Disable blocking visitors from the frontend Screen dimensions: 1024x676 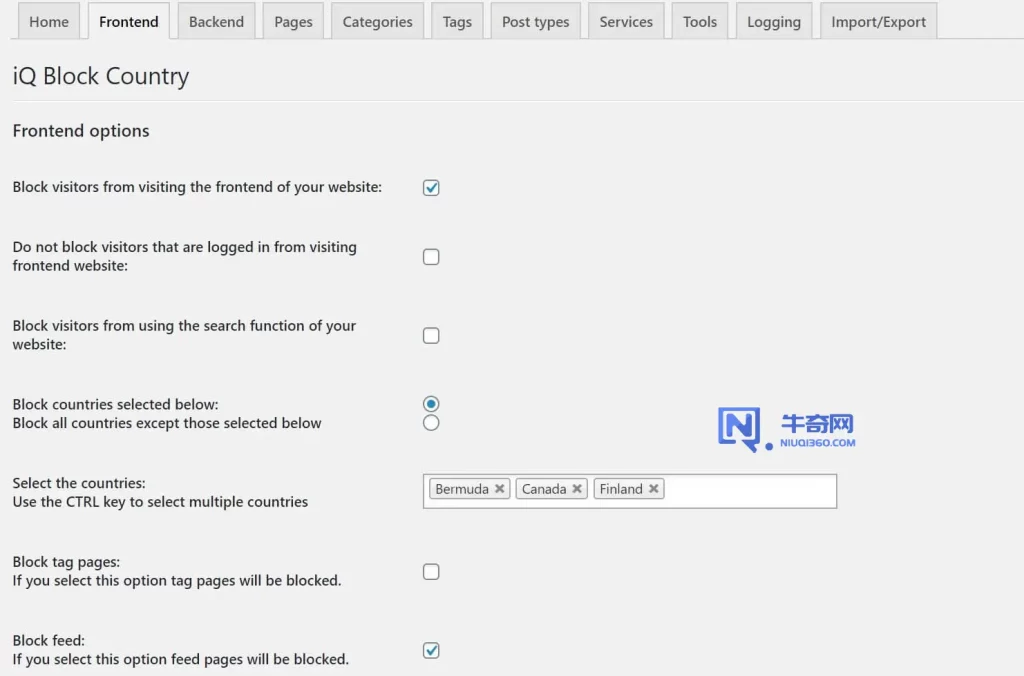tap(431, 187)
